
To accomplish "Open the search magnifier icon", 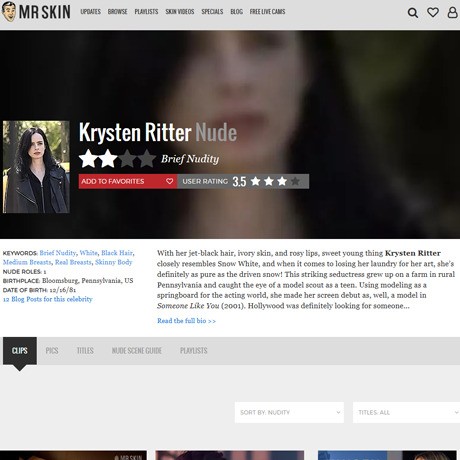I will point(413,13).
